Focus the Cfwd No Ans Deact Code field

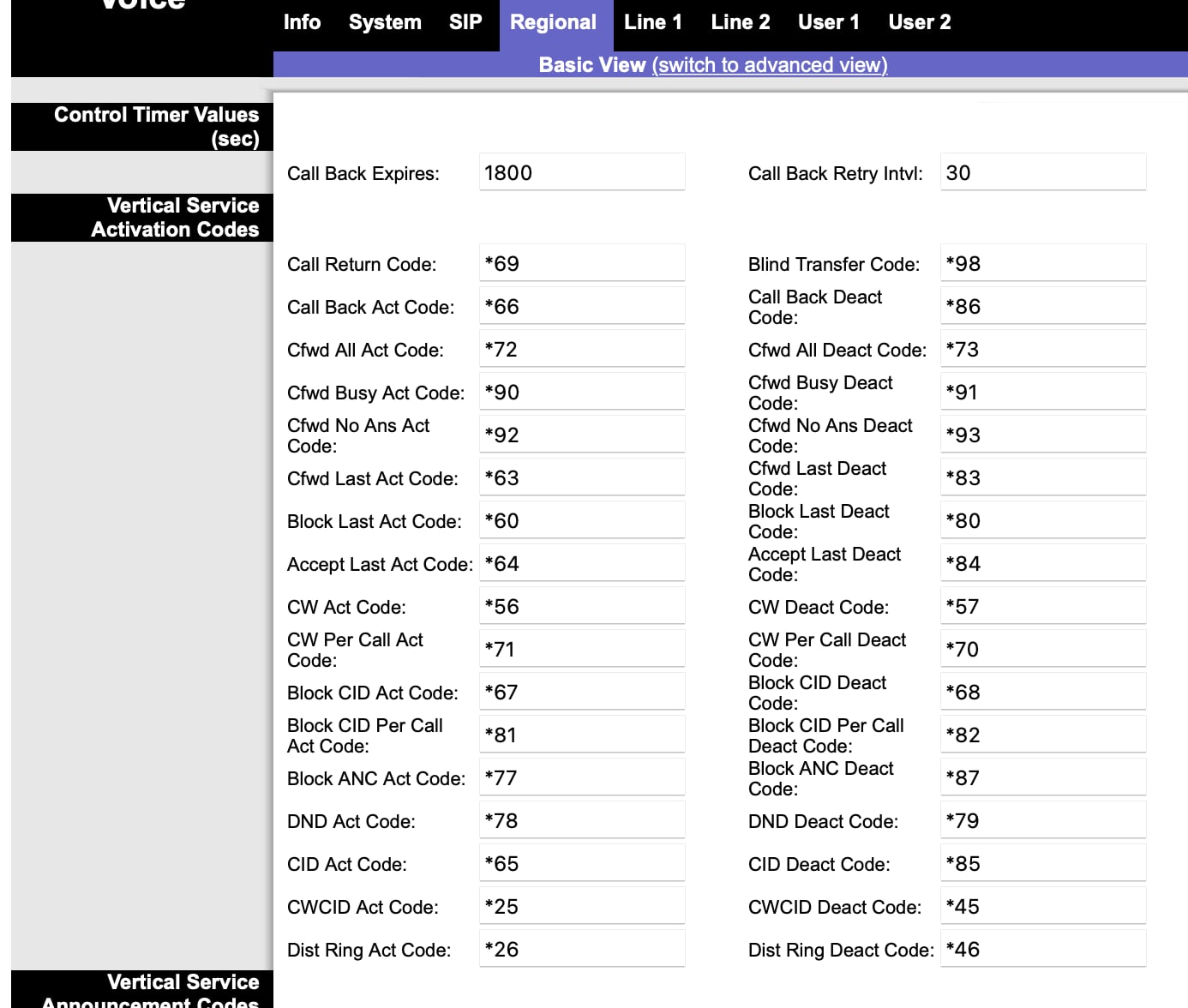[x=1043, y=435]
